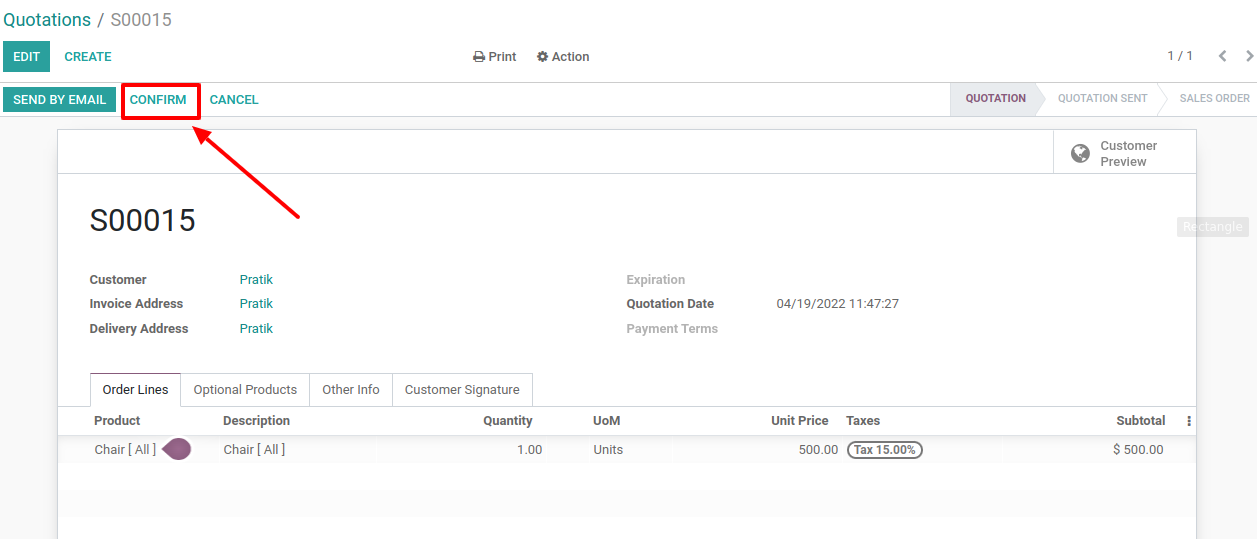The width and height of the screenshot is (1257, 539).
Task: Open customer Pratik link
Action: pos(256,280)
